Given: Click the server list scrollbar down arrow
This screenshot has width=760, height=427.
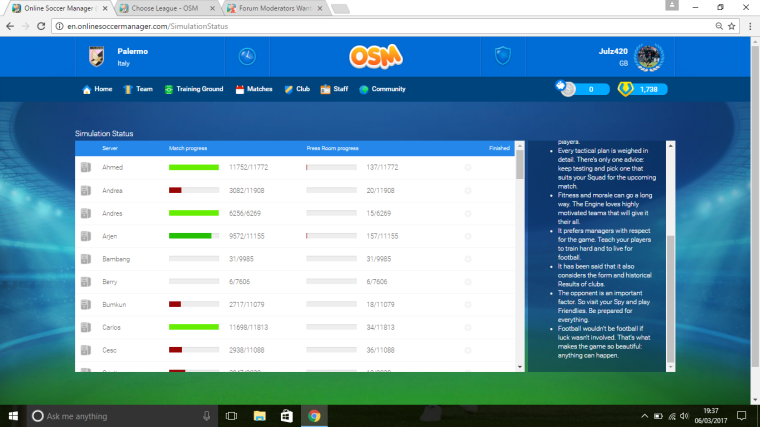Looking at the screenshot, I should pyautogui.click(x=520, y=367).
